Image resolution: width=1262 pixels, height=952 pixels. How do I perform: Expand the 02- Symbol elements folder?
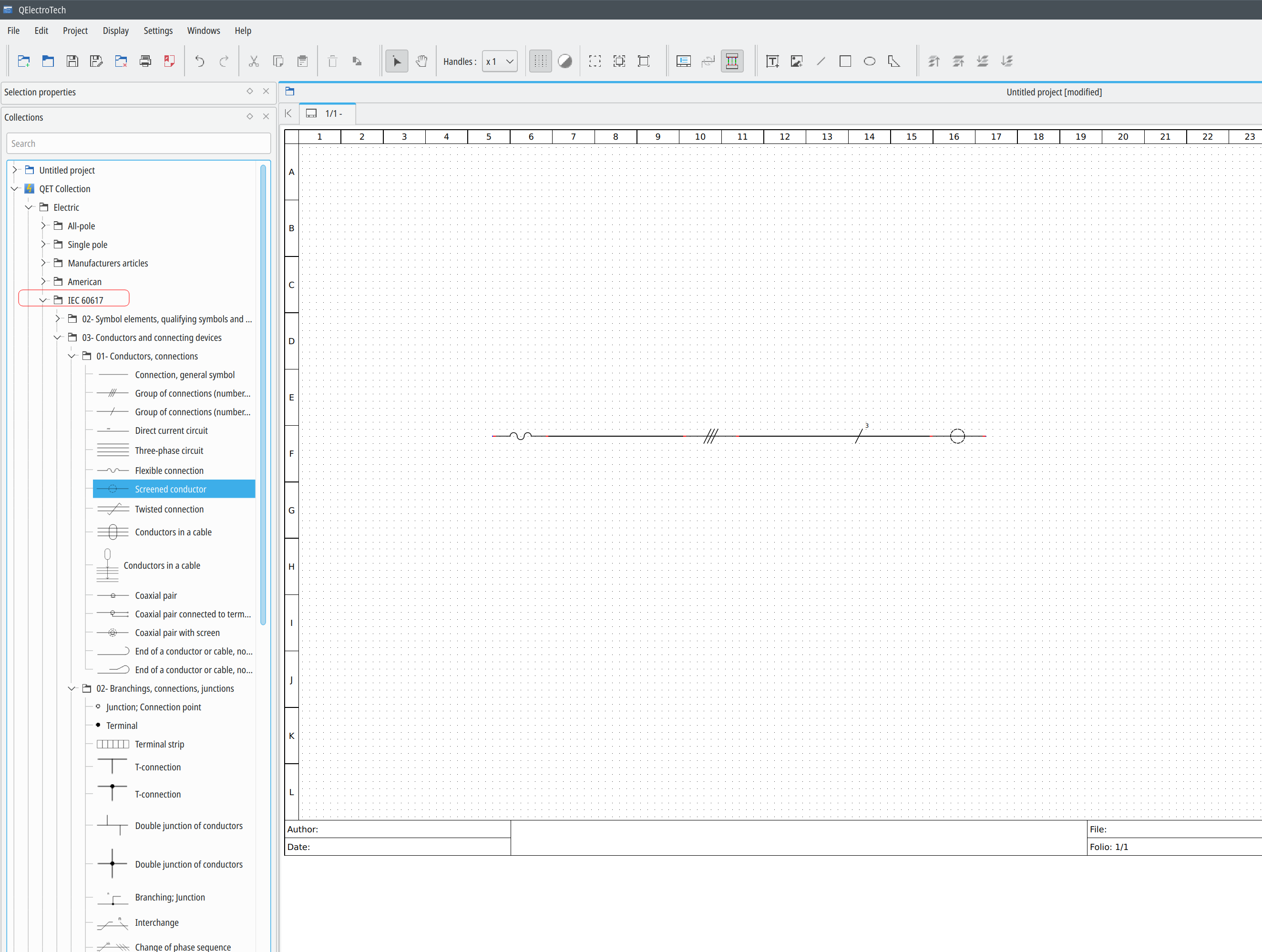pyautogui.click(x=58, y=319)
